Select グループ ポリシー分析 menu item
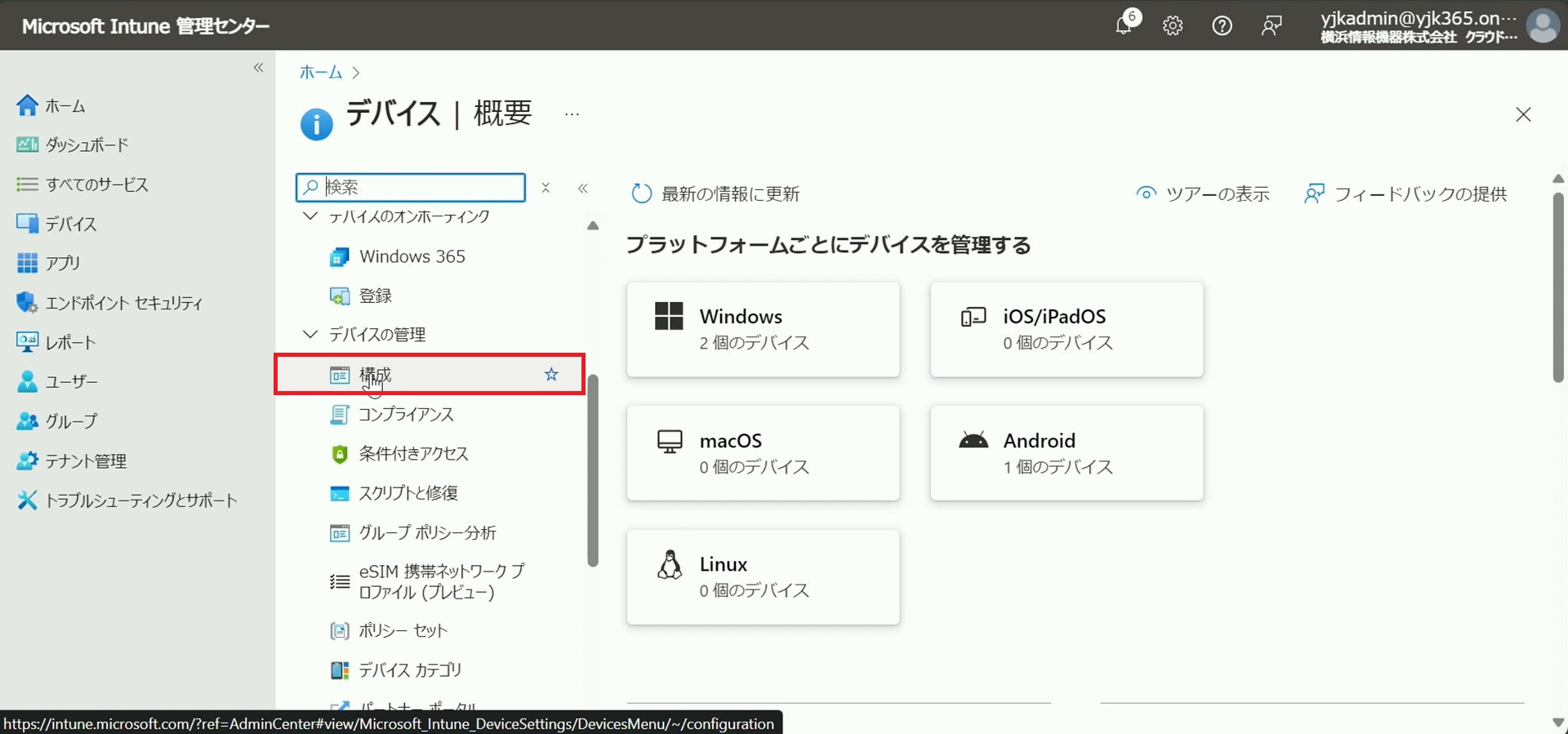 tap(430, 532)
